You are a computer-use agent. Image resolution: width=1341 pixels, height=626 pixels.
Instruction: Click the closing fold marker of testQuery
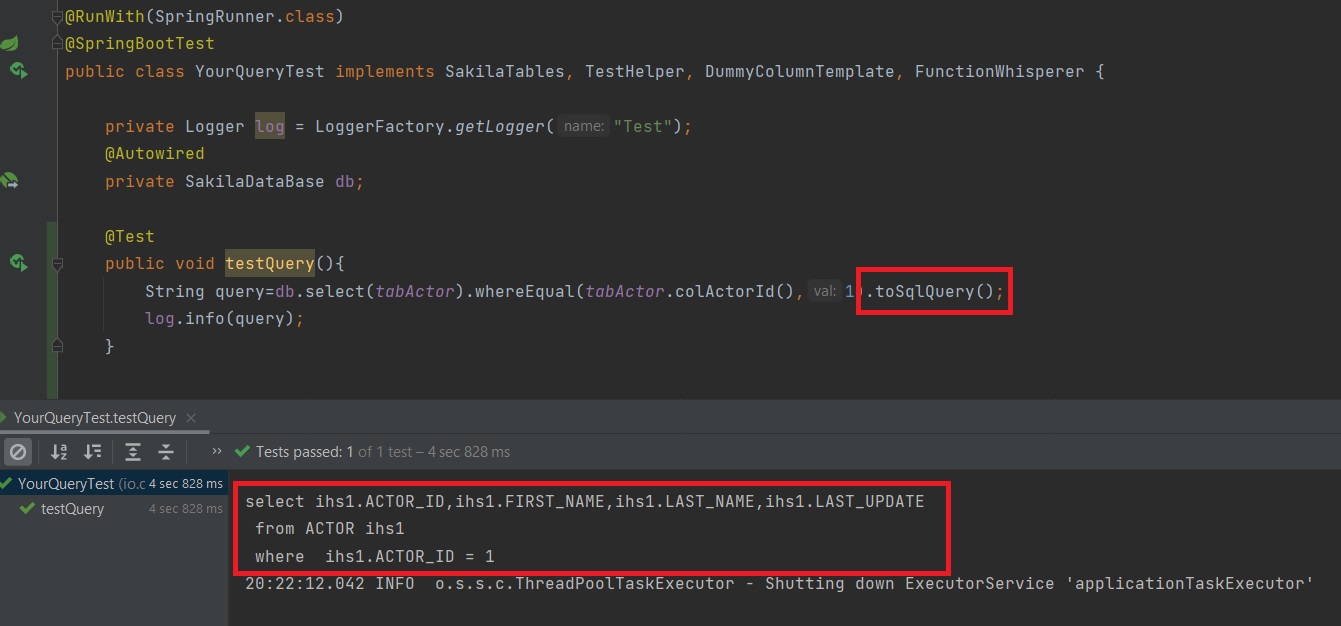coord(57,346)
